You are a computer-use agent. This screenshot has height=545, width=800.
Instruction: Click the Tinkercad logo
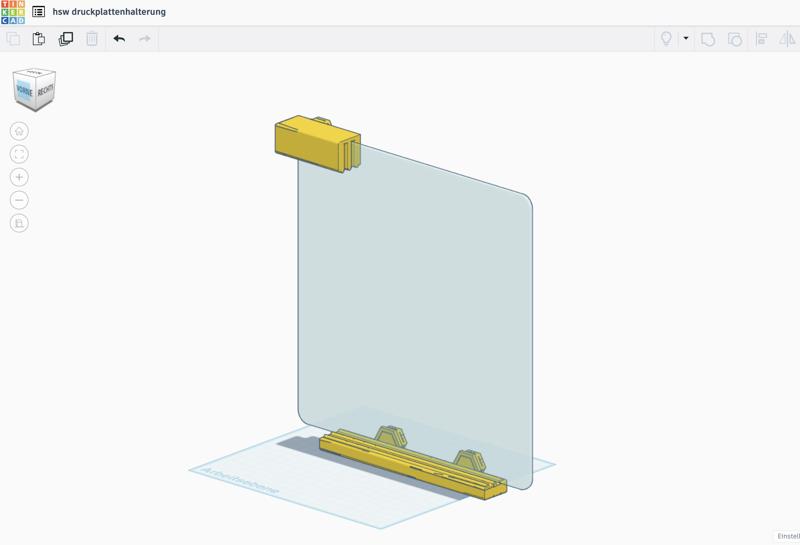point(13,12)
